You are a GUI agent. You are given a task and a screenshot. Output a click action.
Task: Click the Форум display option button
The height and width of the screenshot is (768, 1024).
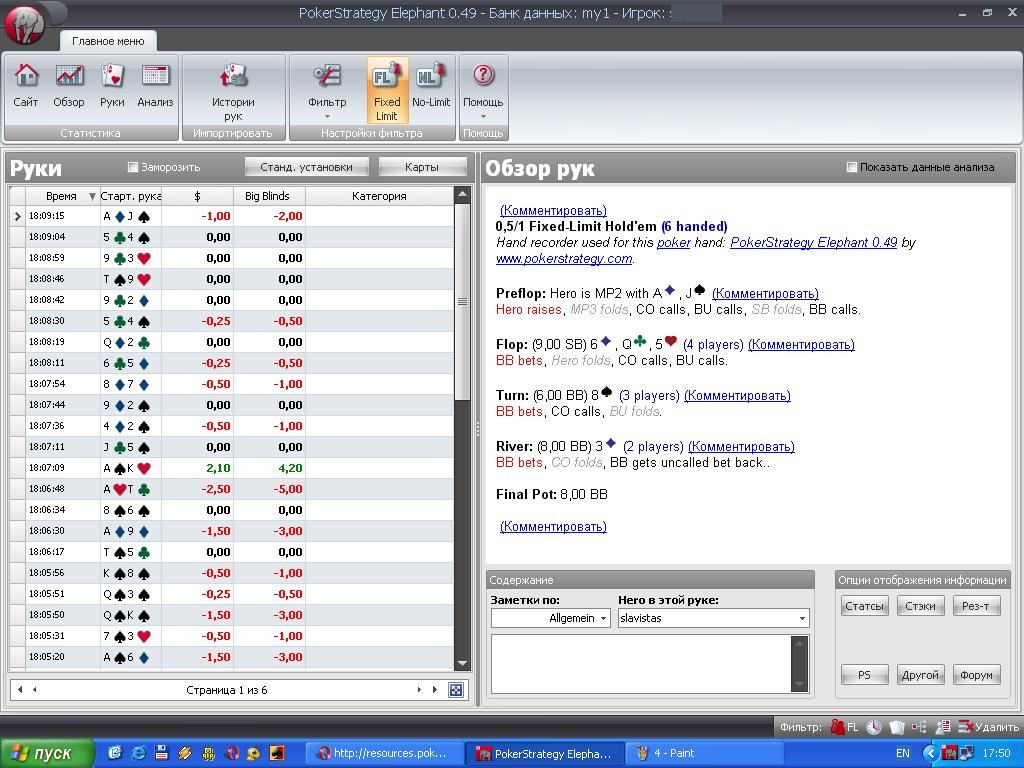click(x=976, y=675)
